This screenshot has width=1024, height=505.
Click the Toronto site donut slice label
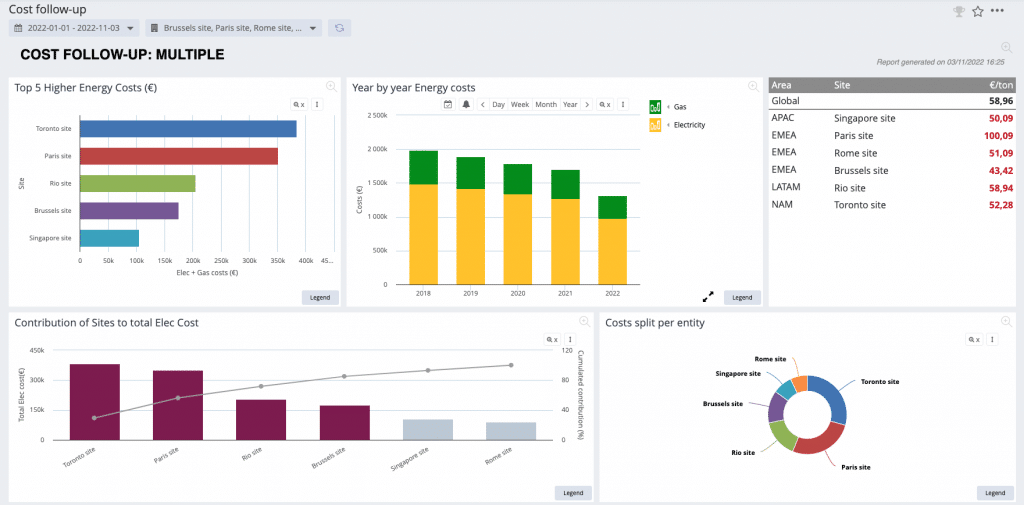point(880,382)
